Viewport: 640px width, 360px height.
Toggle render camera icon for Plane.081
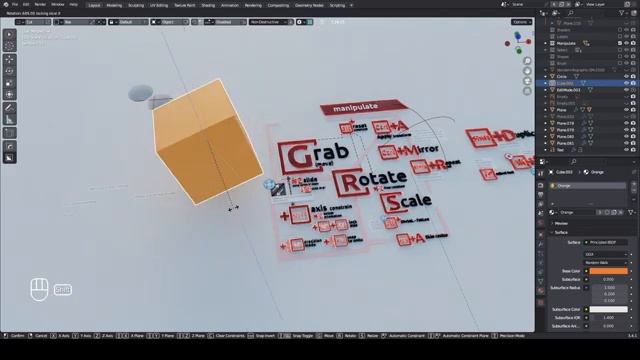coord(633,143)
